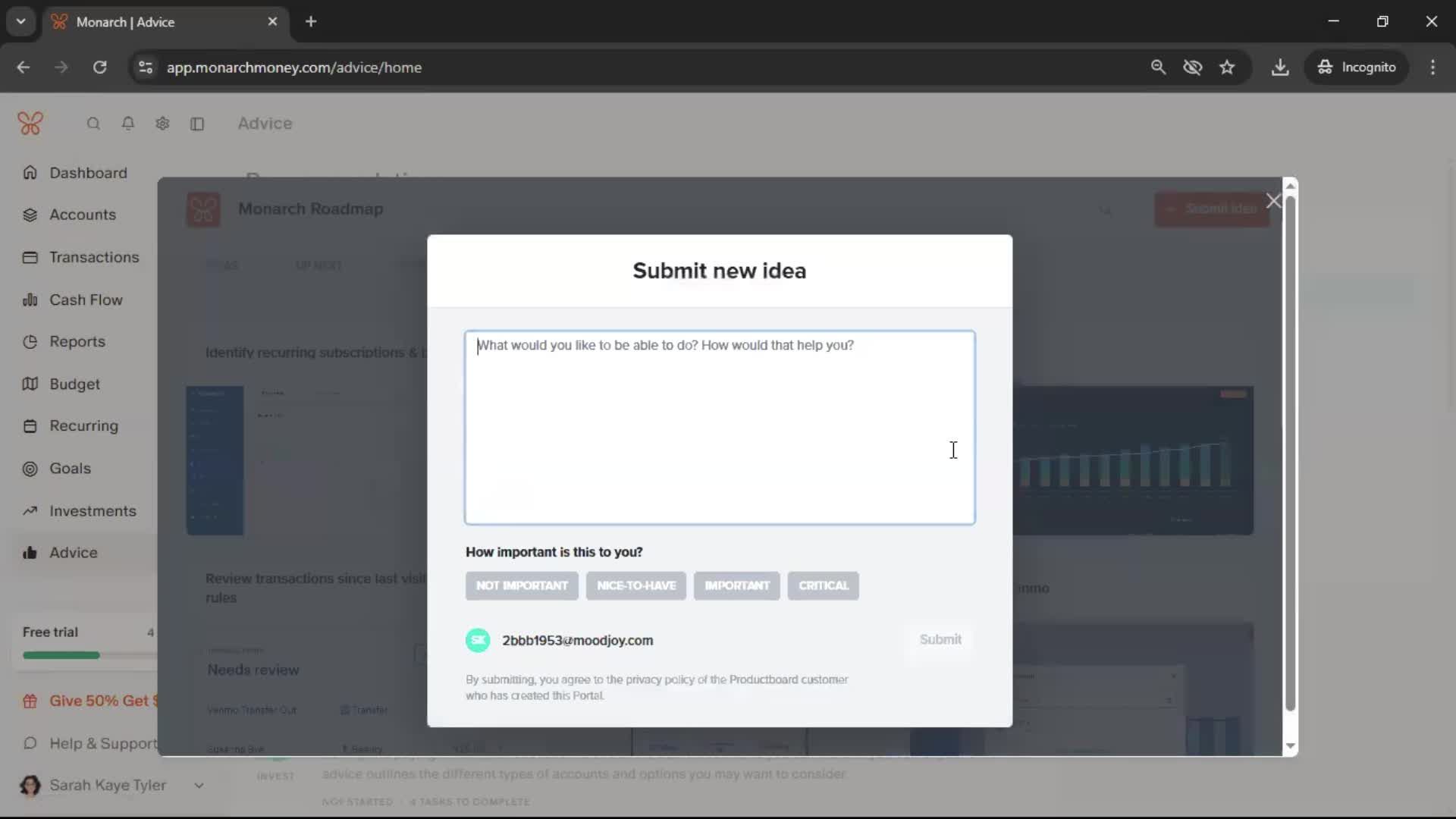The height and width of the screenshot is (819, 1456).
Task: Open Investments from the sidebar
Action: pos(93,511)
